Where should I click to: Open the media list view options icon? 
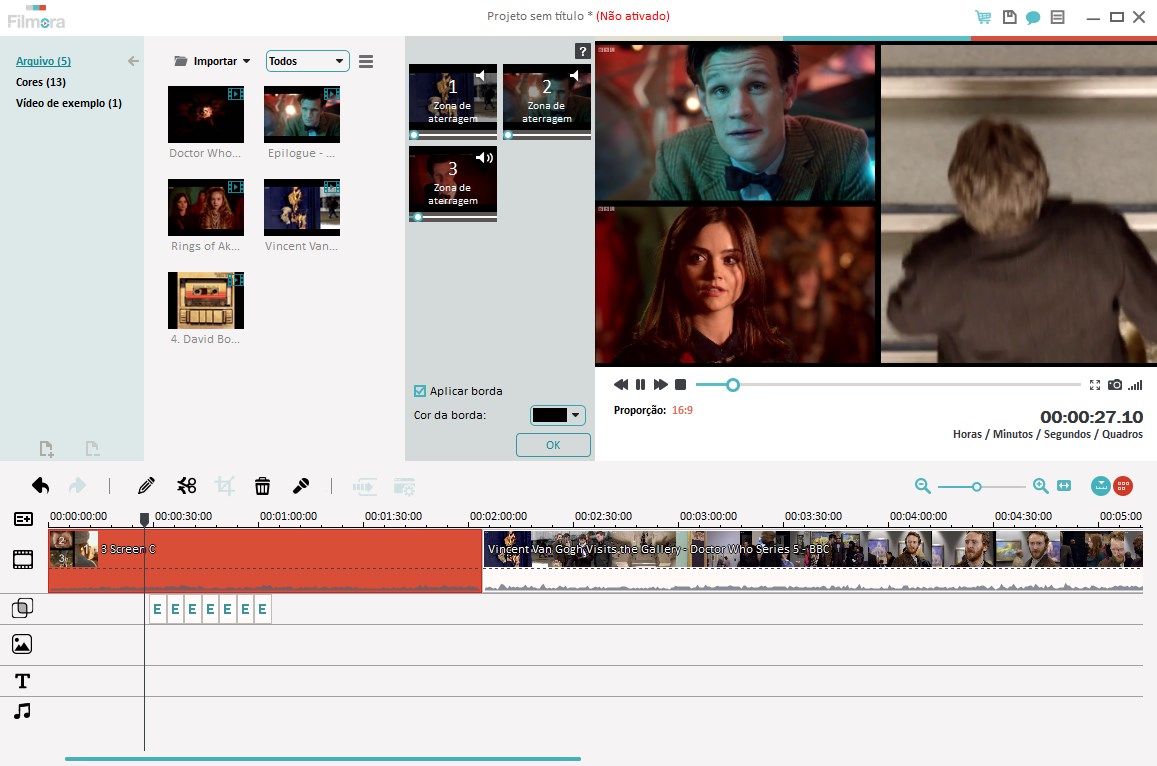point(366,61)
